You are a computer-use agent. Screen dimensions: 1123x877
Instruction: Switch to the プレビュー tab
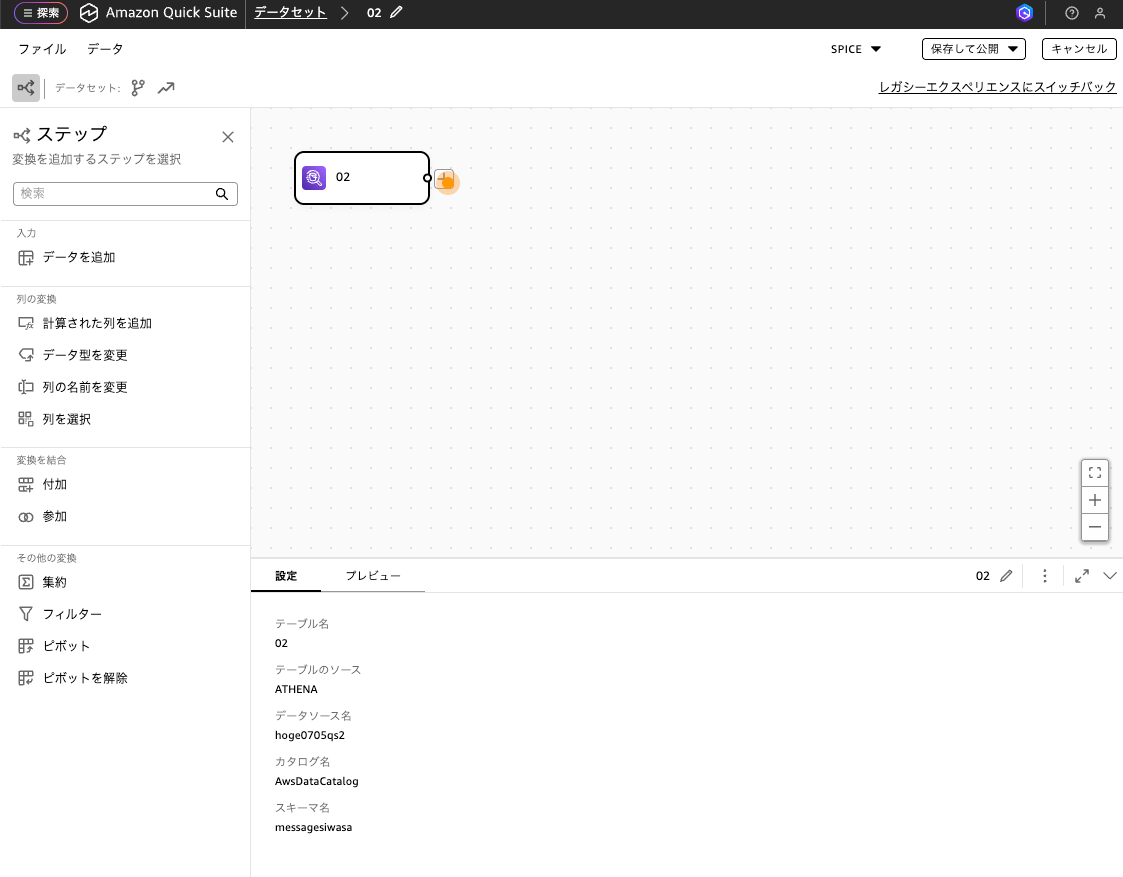[373, 576]
